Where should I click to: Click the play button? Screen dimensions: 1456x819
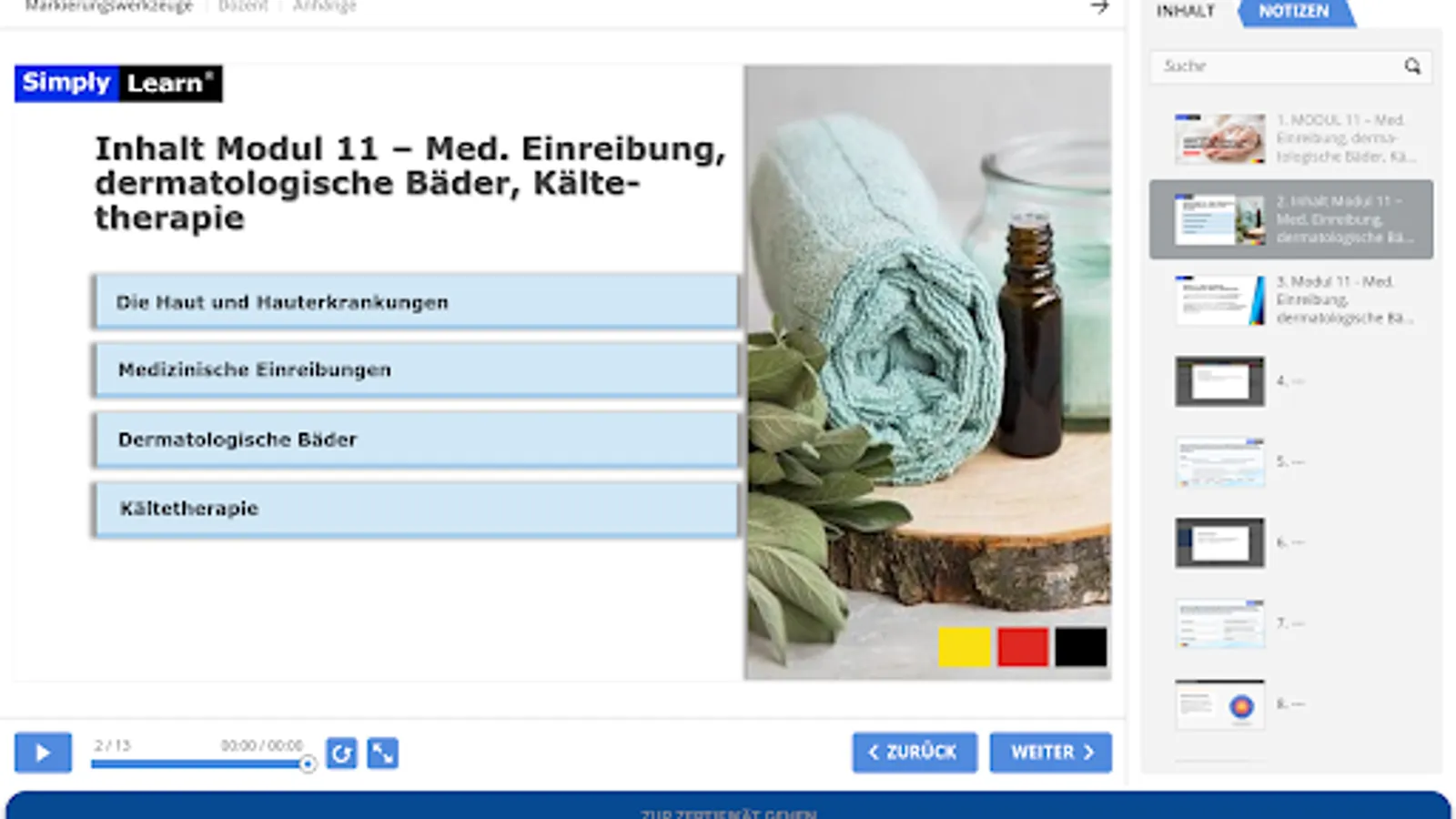pos(43,753)
